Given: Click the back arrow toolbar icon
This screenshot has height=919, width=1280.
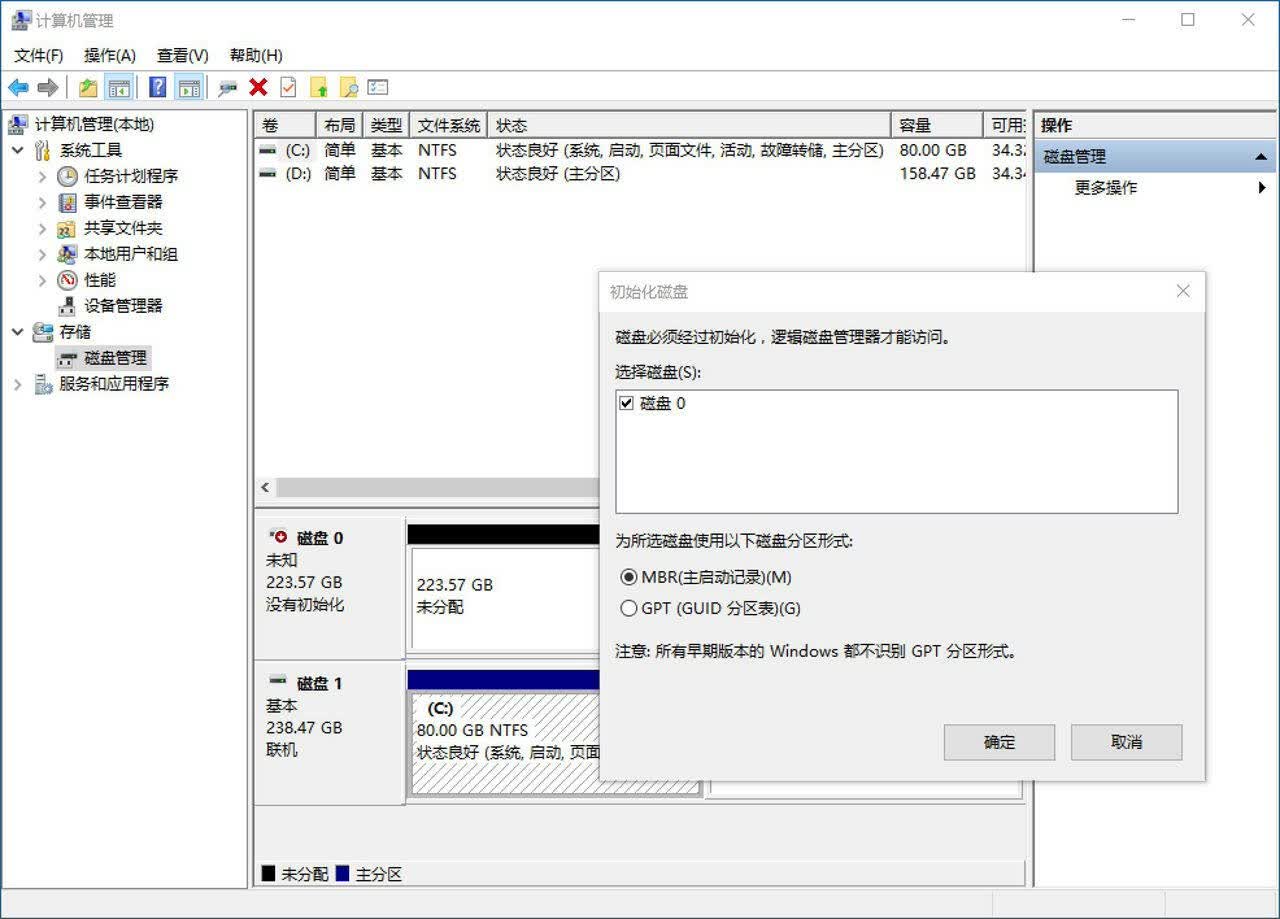Looking at the screenshot, I should coord(18,88).
